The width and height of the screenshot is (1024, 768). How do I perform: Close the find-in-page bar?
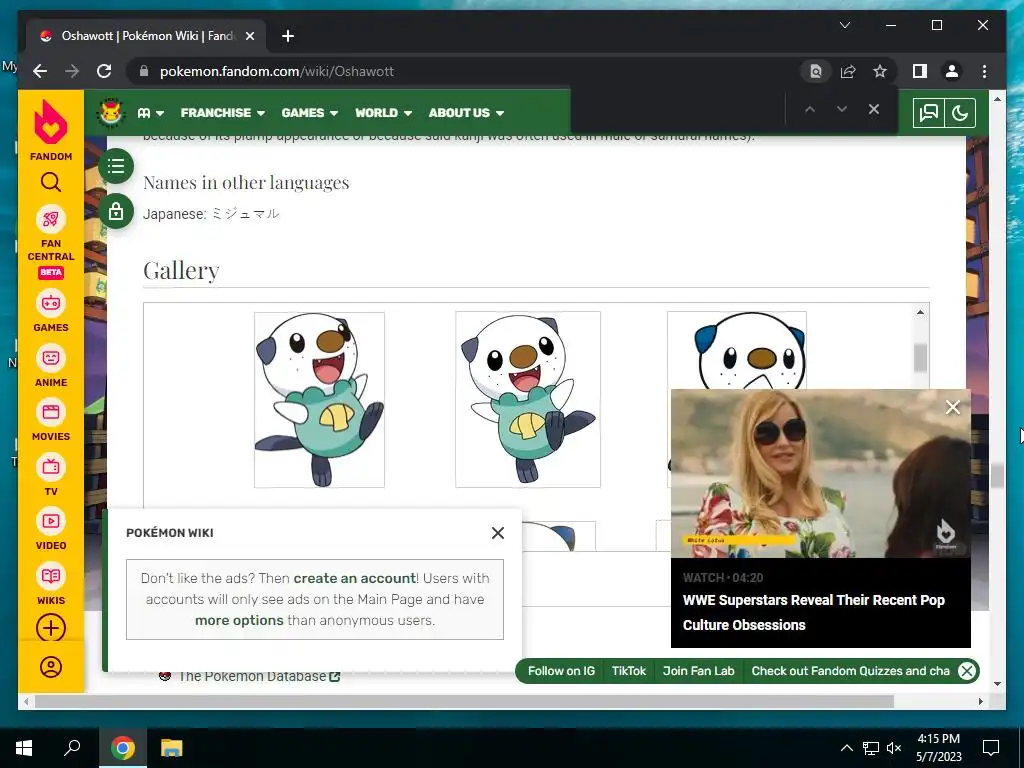click(x=874, y=110)
